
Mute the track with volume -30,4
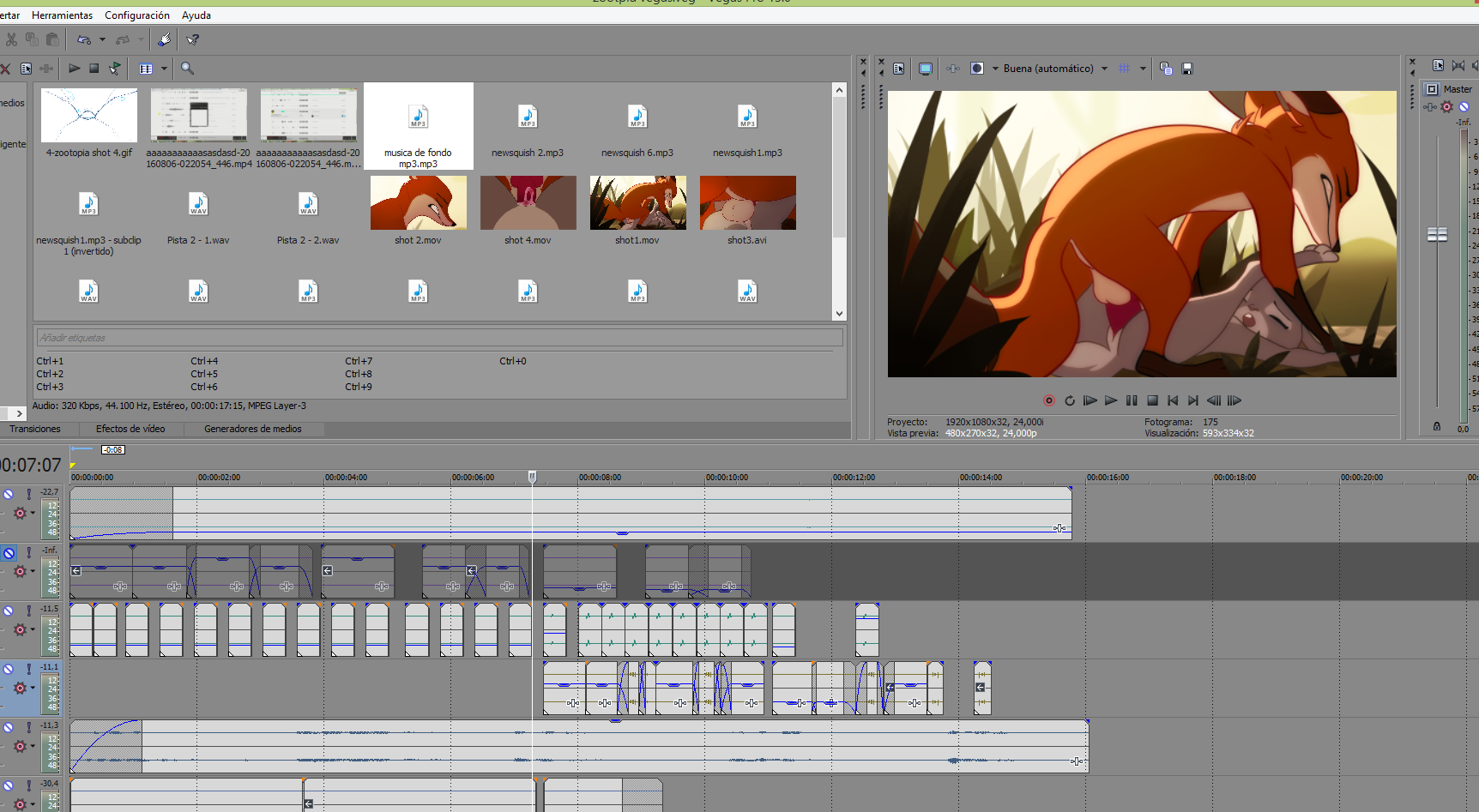9,785
